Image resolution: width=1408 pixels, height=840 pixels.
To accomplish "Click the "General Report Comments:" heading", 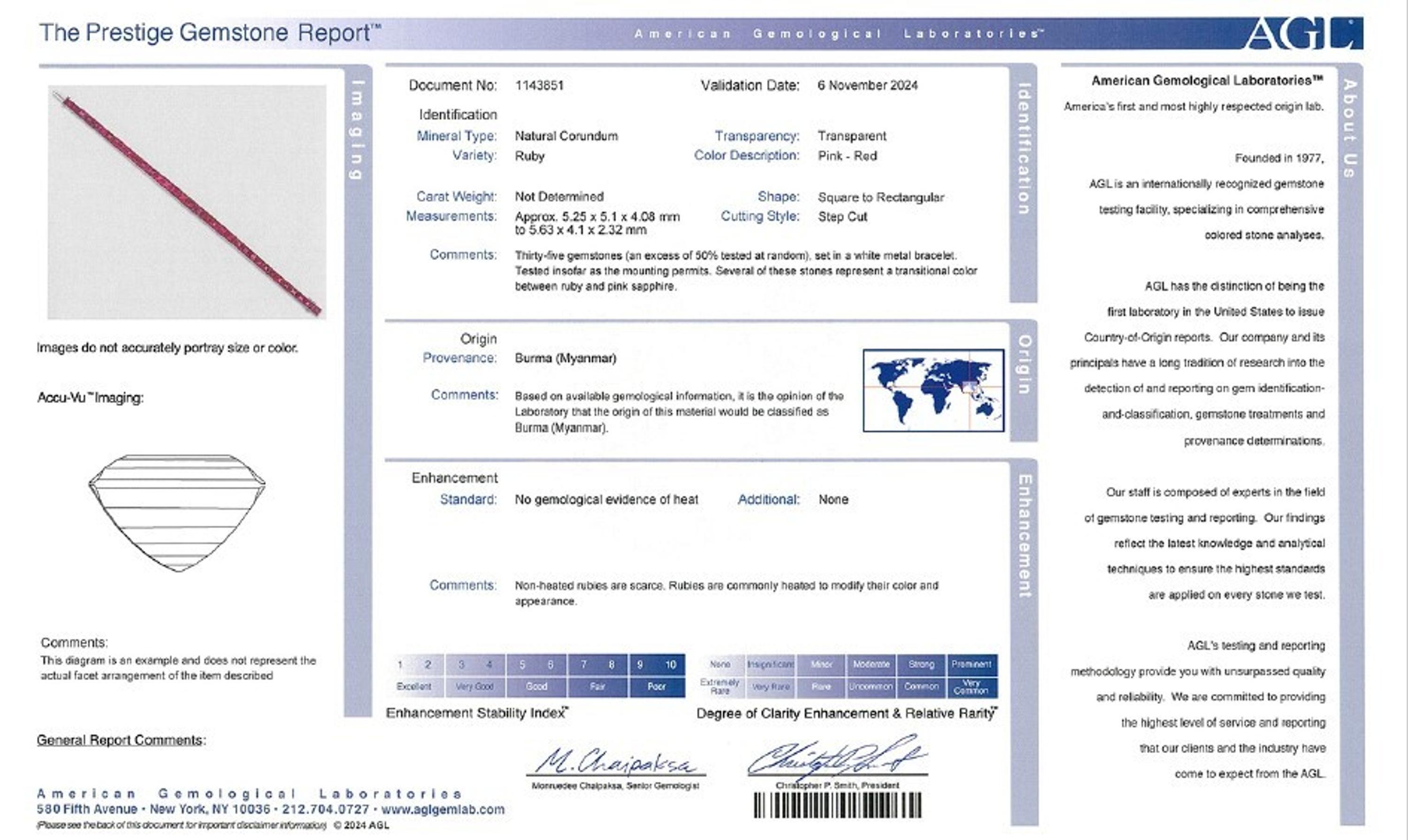I will click(122, 741).
